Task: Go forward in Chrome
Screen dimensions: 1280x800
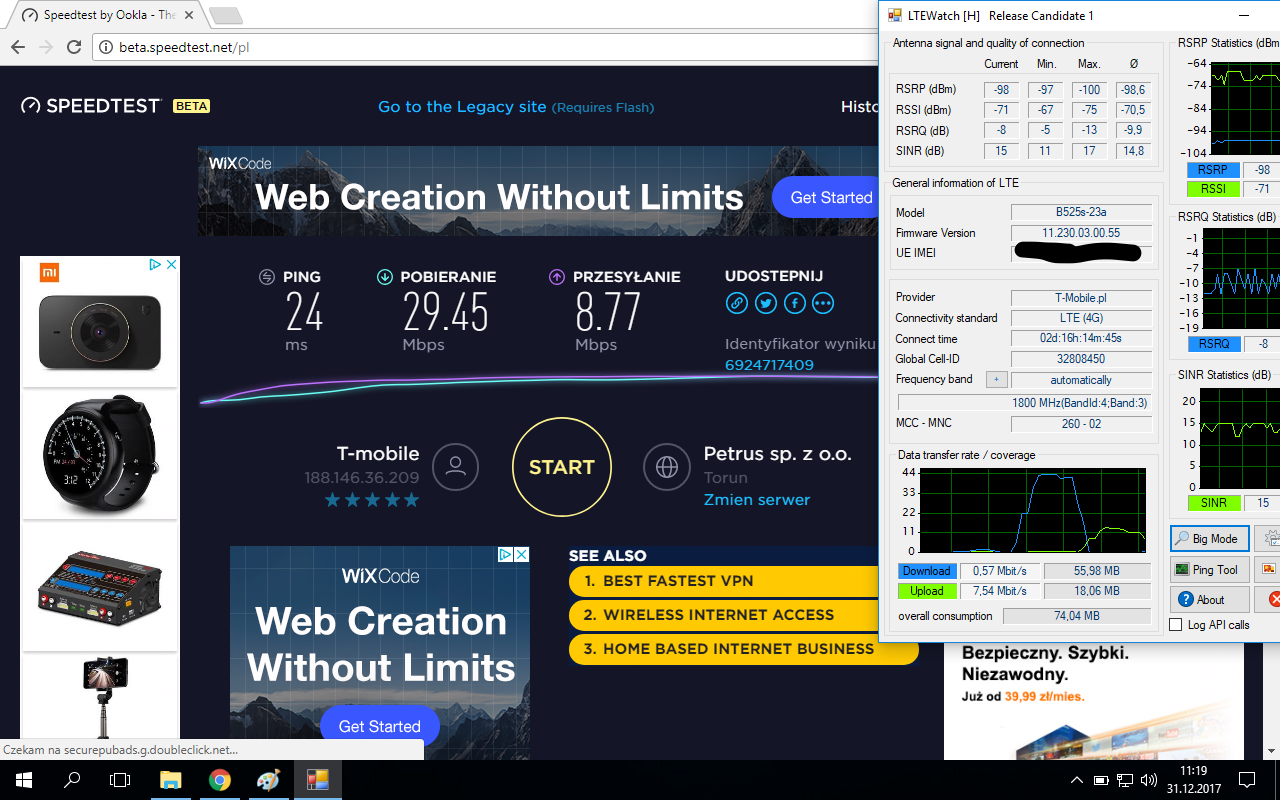Action: tap(46, 47)
